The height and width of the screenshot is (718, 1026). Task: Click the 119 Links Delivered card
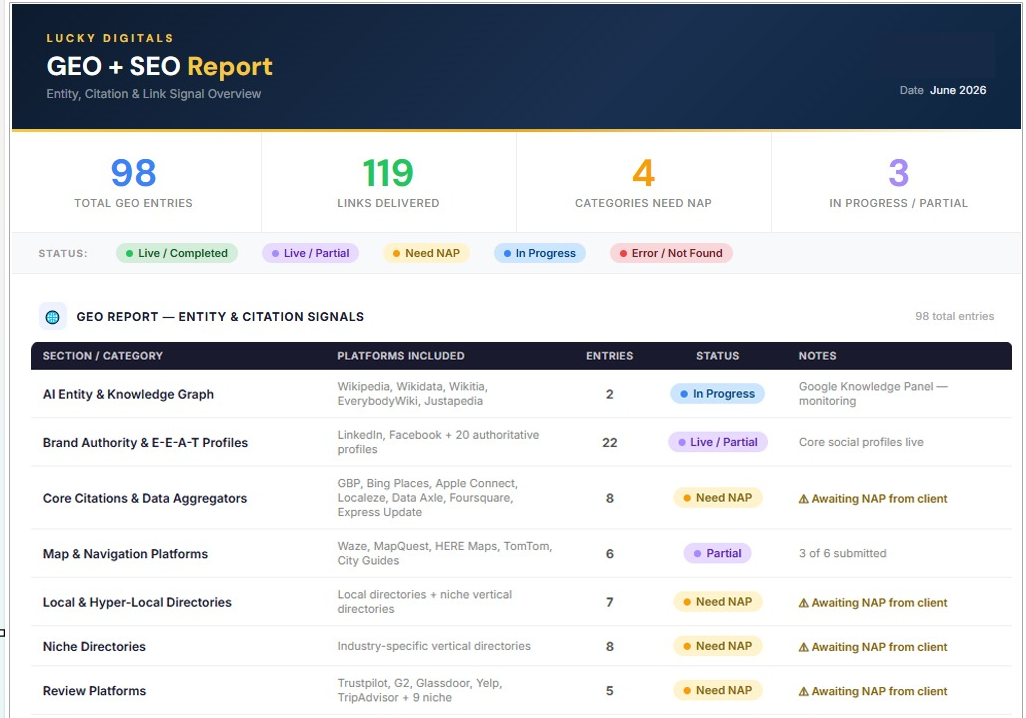[389, 183]
